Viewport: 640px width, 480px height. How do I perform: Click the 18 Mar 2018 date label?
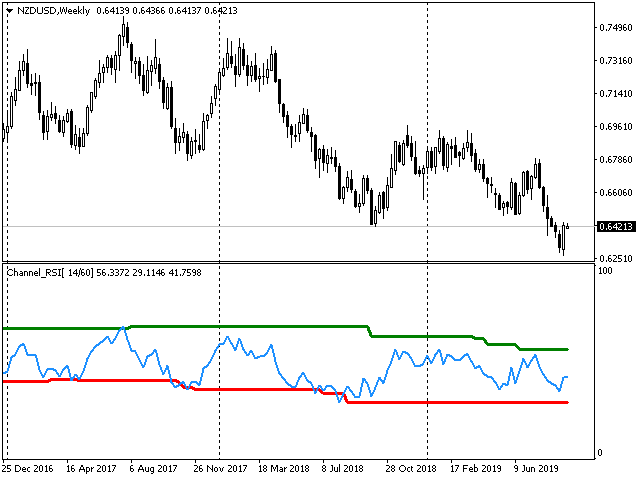click(x=284, y=469)
